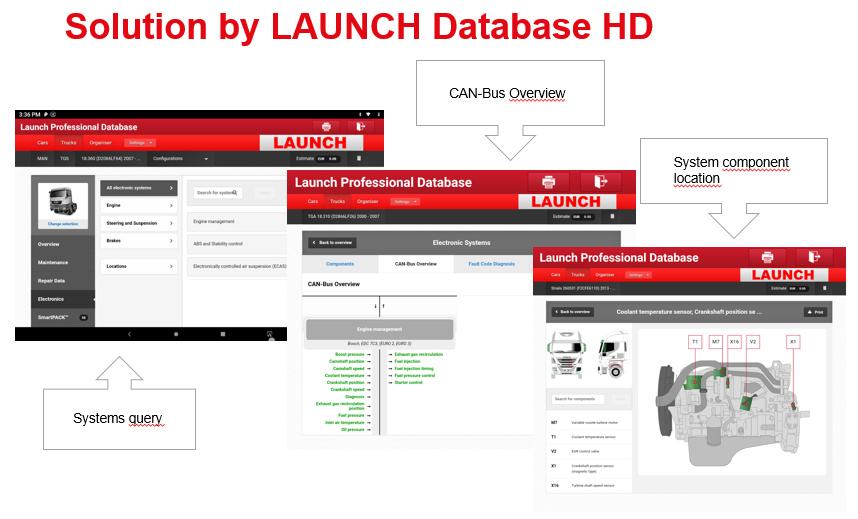The width and height of the screenshot is (858, 519).
Task: Select V2 marker label on engine diagram
Action: click(x=753, y=342)
